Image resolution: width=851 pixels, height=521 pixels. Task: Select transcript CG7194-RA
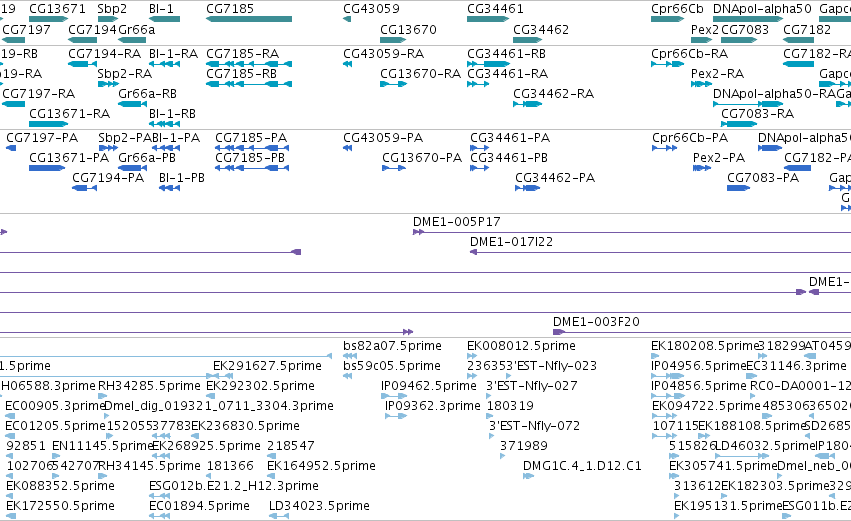[82, 64]
